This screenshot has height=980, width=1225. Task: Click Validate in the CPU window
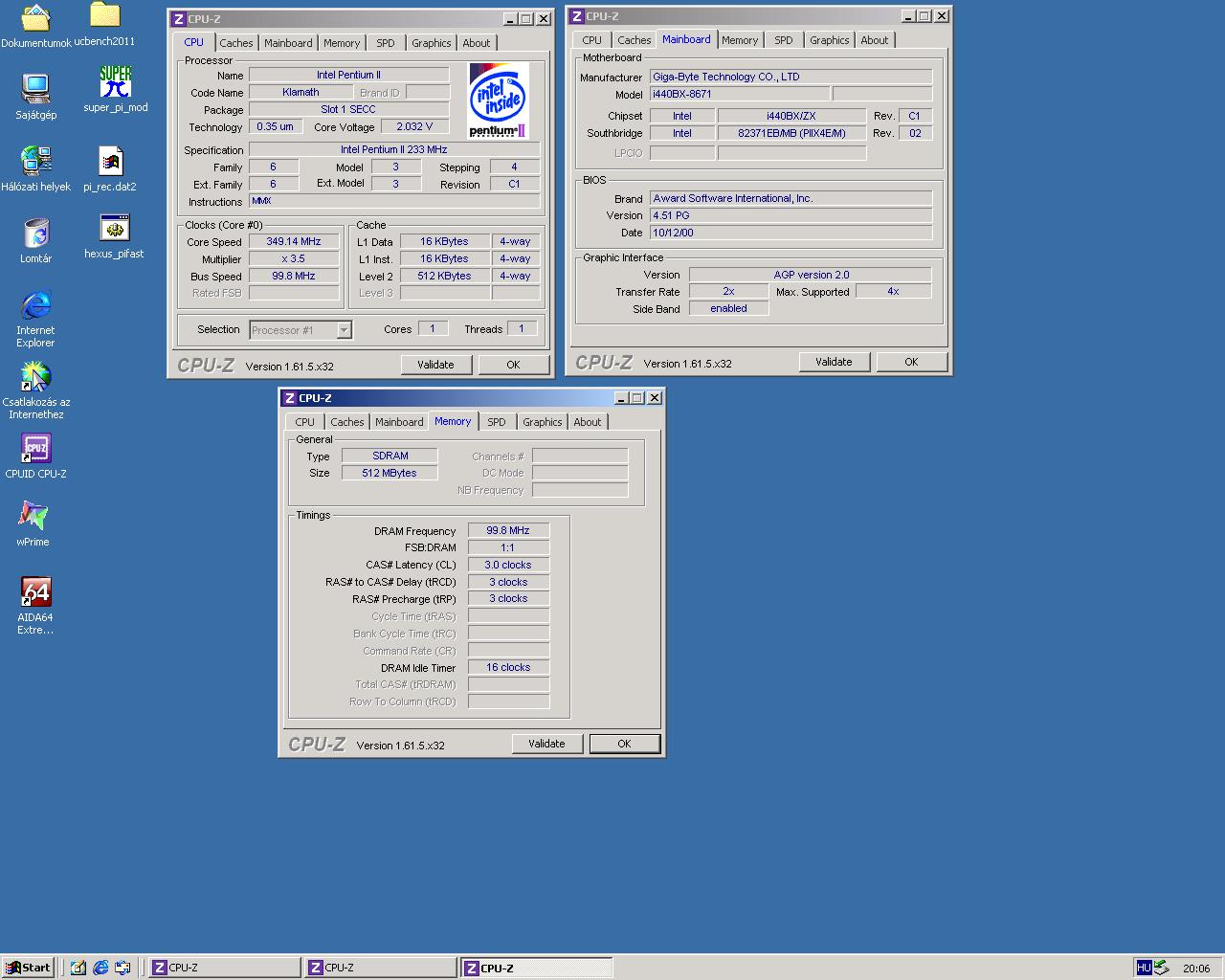435,365
